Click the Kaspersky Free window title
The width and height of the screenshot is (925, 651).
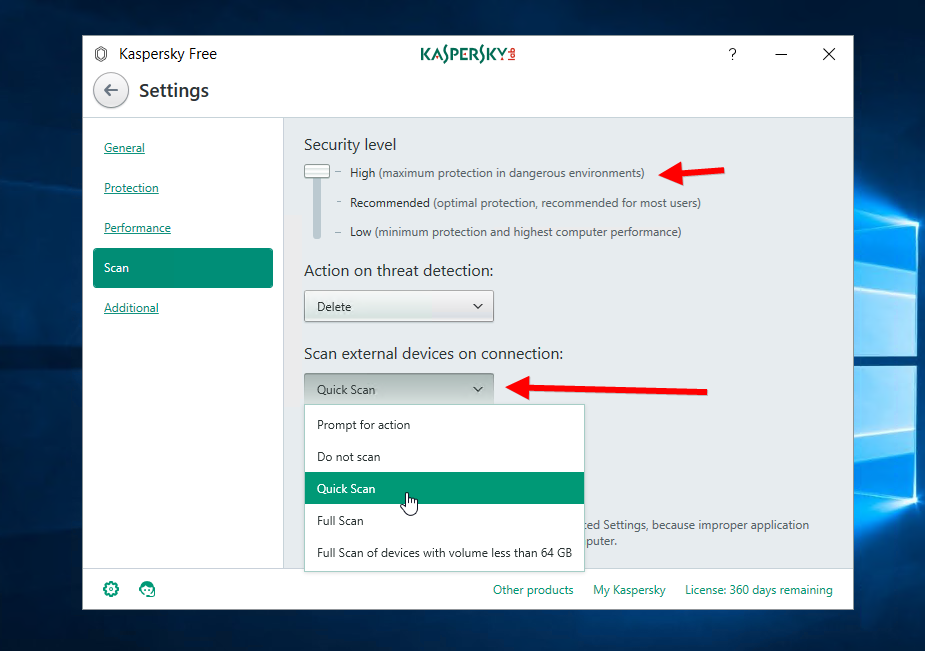coord(168,54)
